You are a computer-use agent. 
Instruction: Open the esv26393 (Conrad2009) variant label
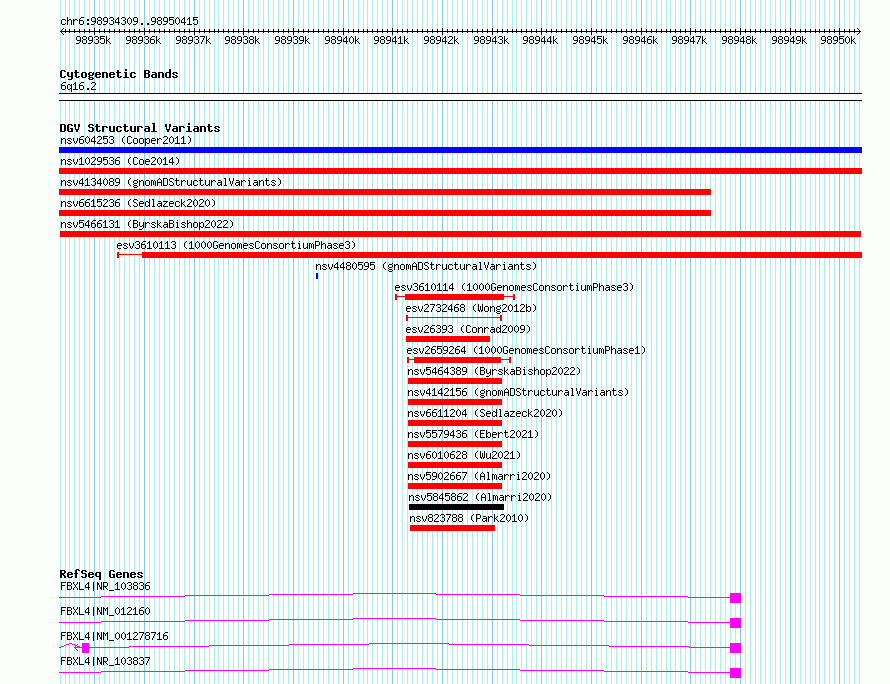[x=468, y=329]
